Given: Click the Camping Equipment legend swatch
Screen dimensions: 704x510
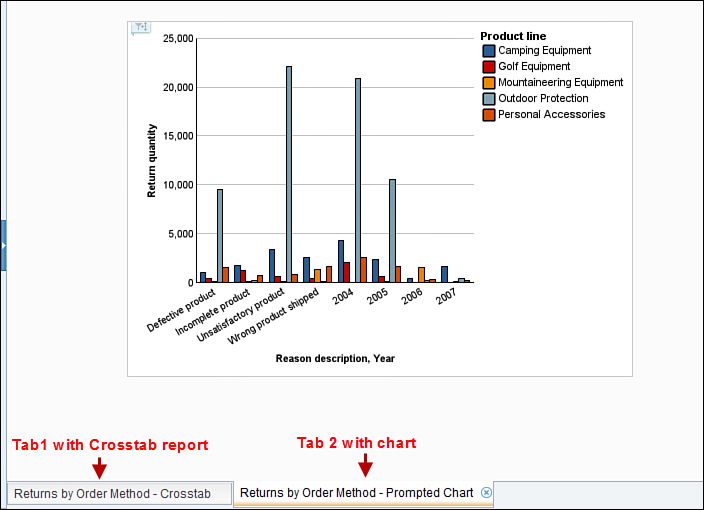Looking at the screenshot, I should coord(488,51).
